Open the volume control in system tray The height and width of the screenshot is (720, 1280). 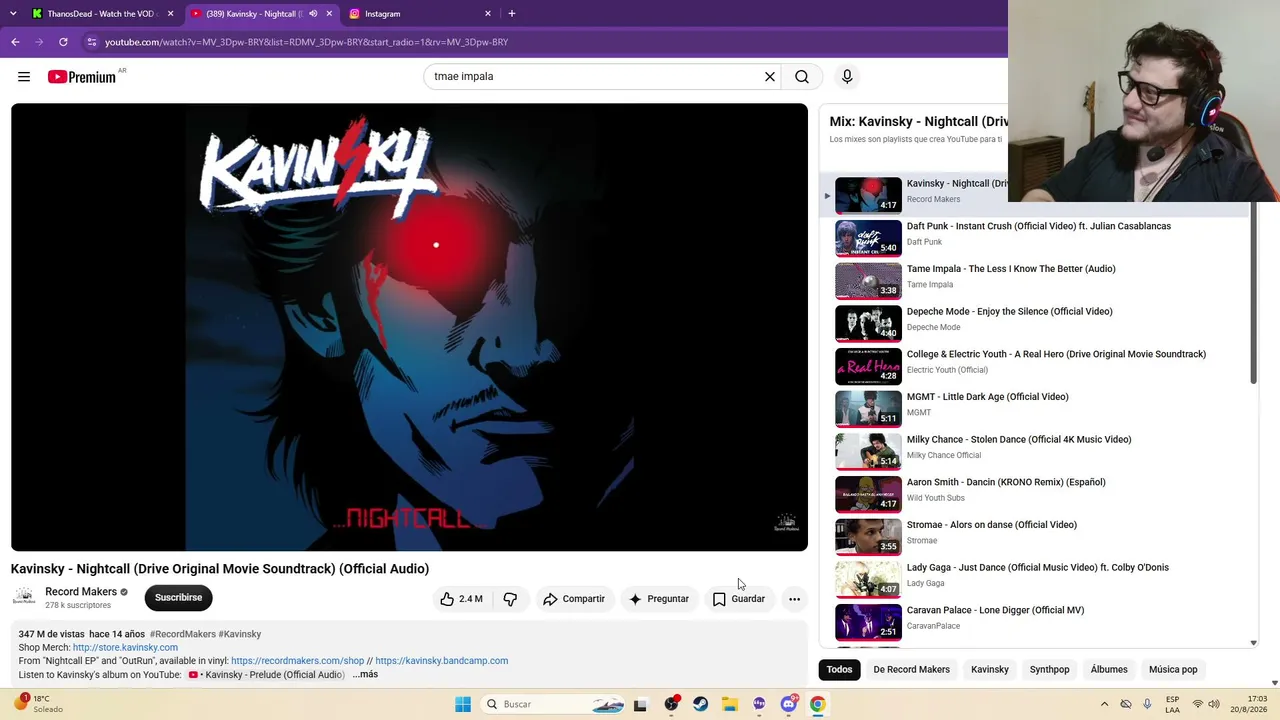(x=1214, y=704)
